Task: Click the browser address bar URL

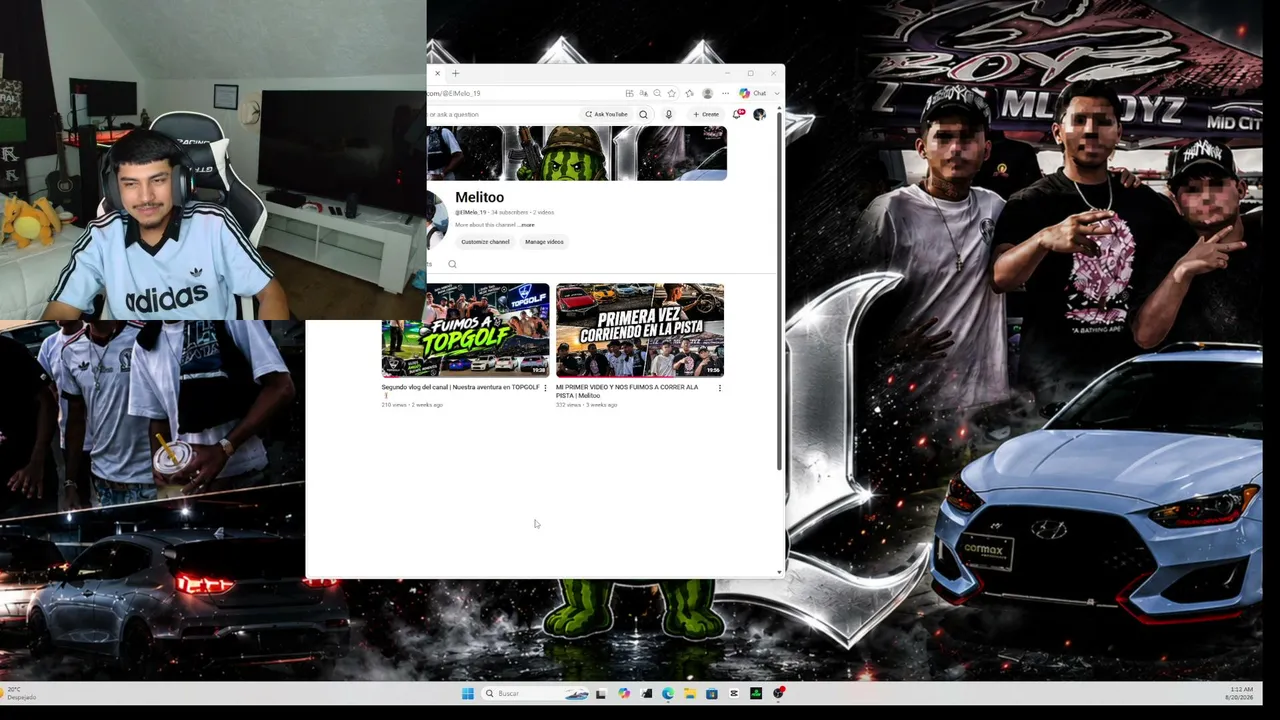Action: tap(455, 93)
